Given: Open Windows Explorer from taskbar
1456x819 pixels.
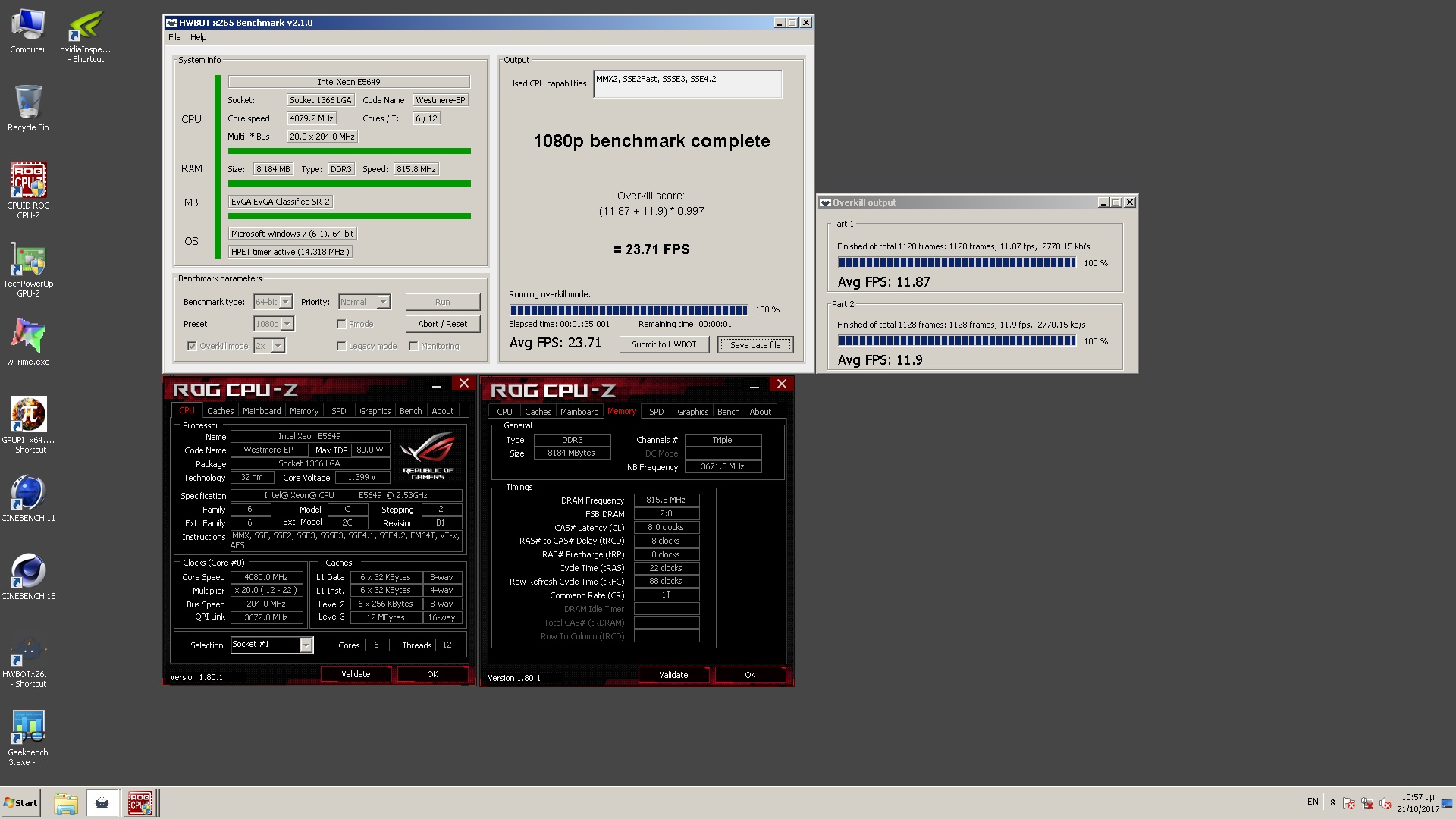Looking at the screenshot, I should (x=66, y=803).
